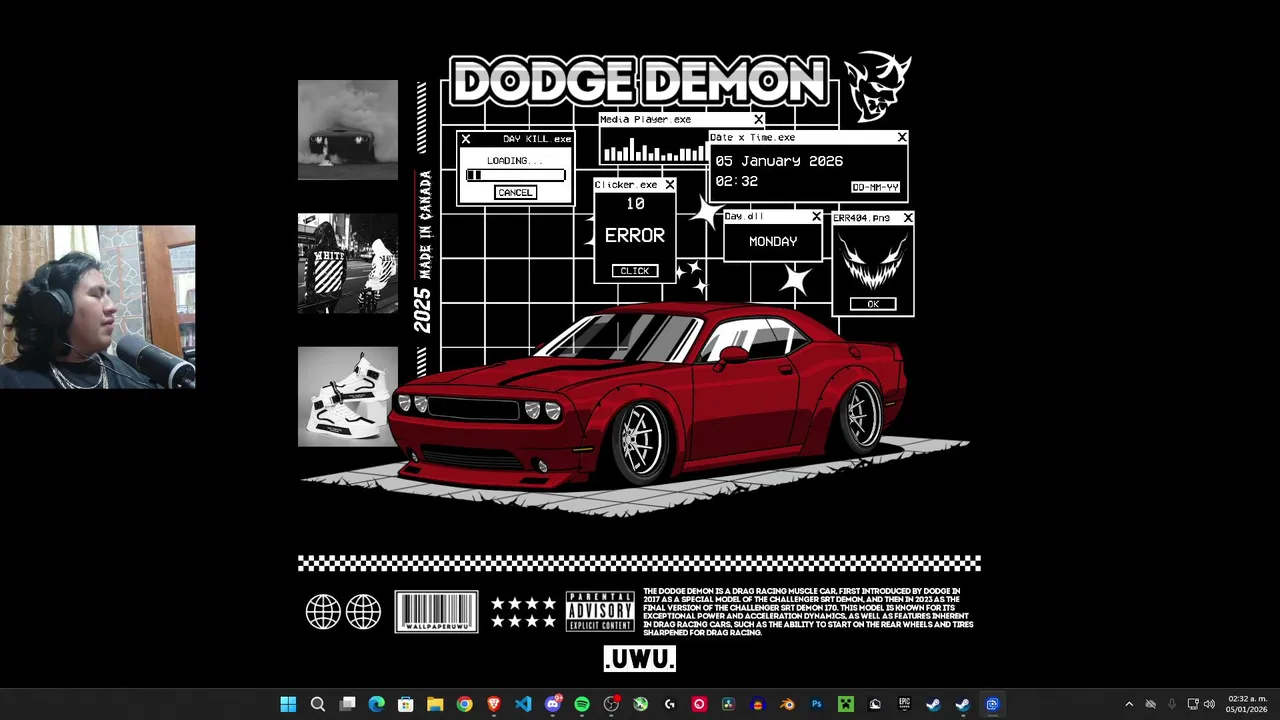The width and height of the screenshot is (1280, 720).
Task: Open network settings tray icon
Action: click(1192, 704)
